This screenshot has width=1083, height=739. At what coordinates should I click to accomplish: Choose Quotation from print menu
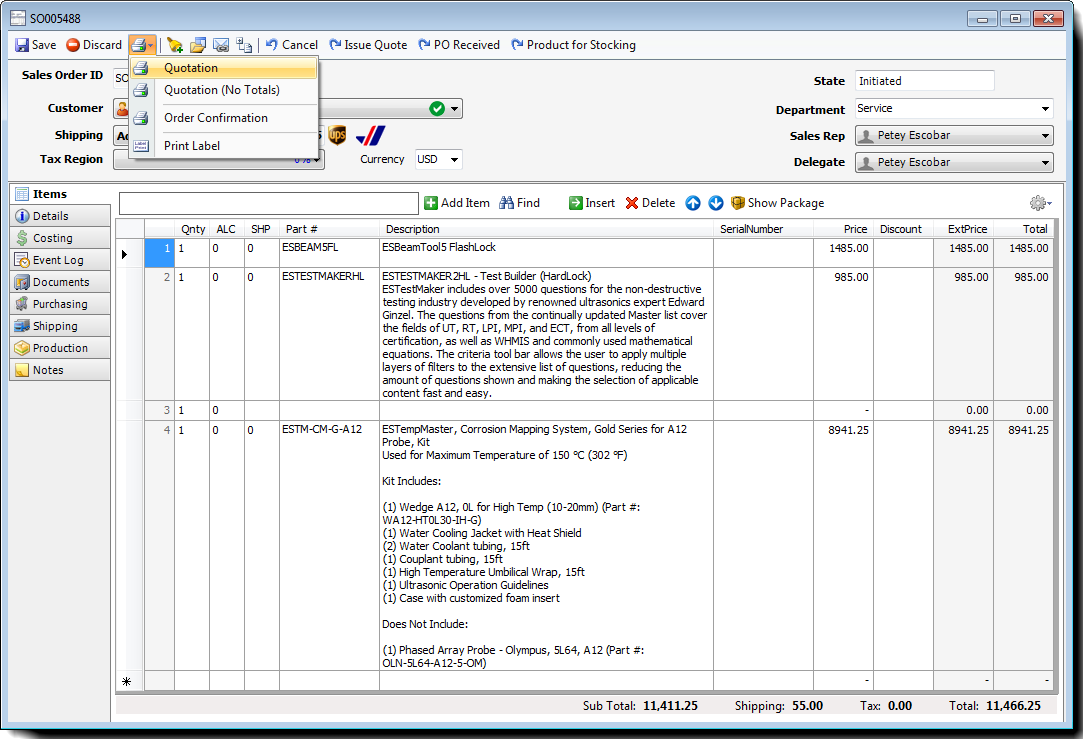coord(224,68)
